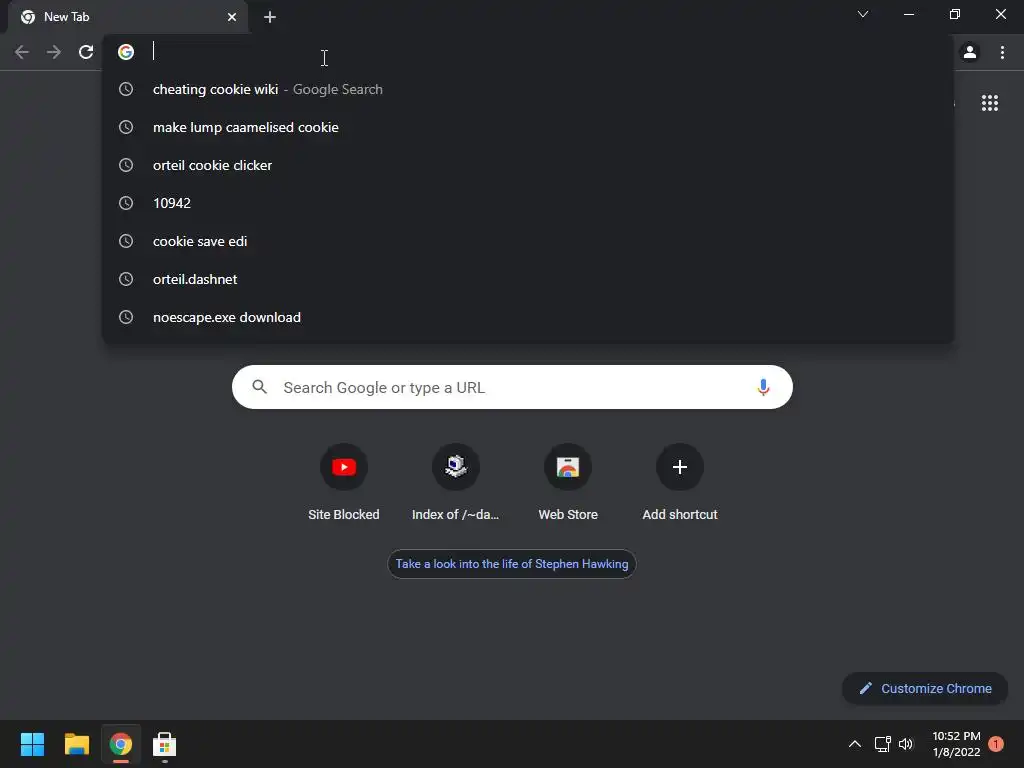Click the browser back arrow

22,52
